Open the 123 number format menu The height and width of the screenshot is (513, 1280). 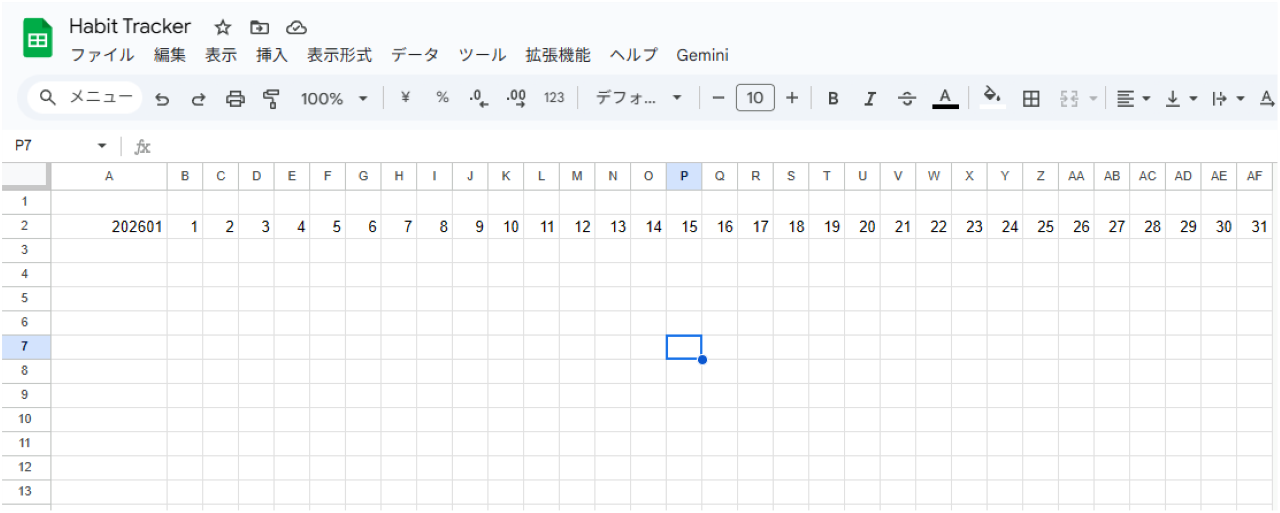(x=554, y=98)
